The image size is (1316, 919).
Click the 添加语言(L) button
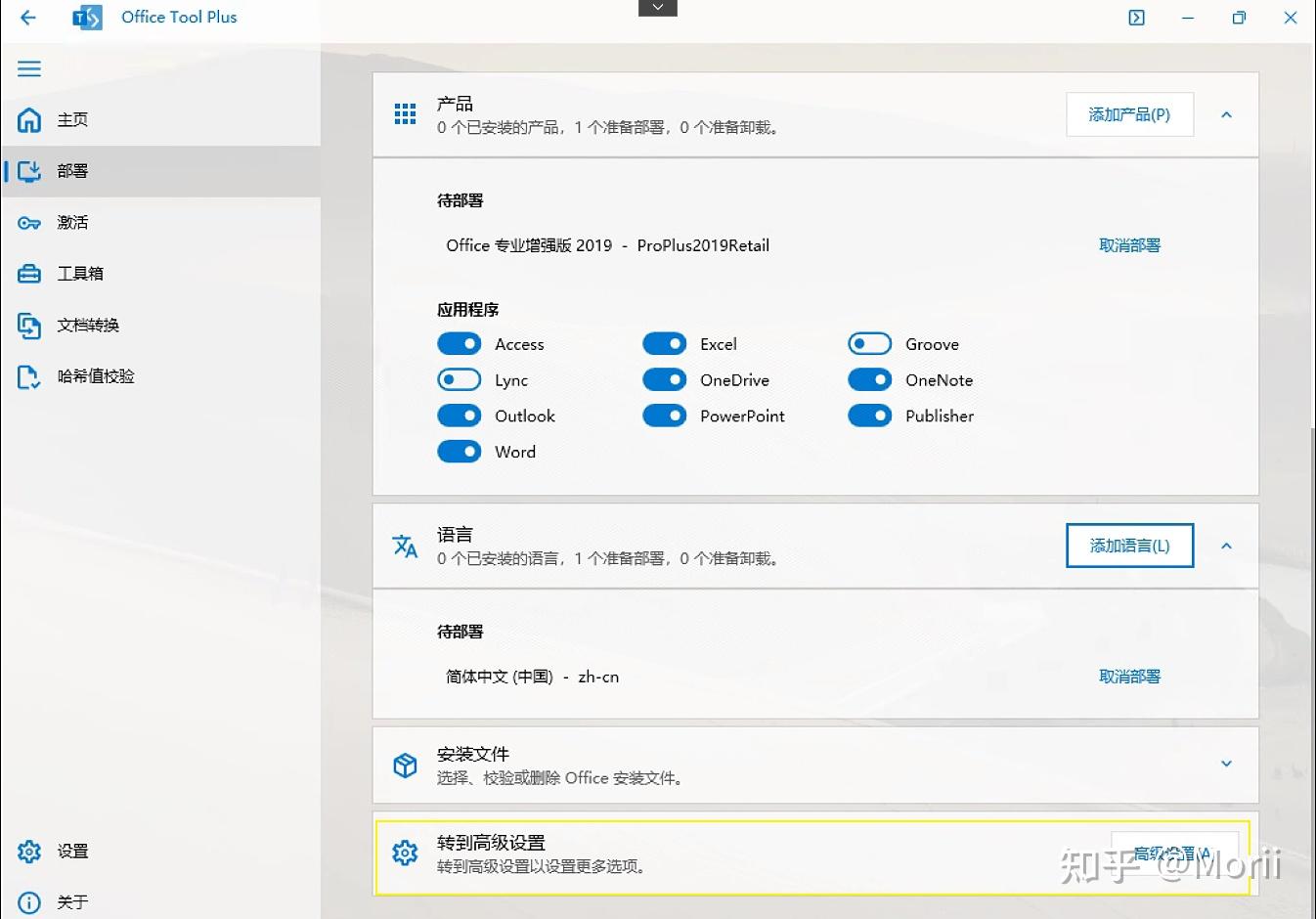(1129, 546)
